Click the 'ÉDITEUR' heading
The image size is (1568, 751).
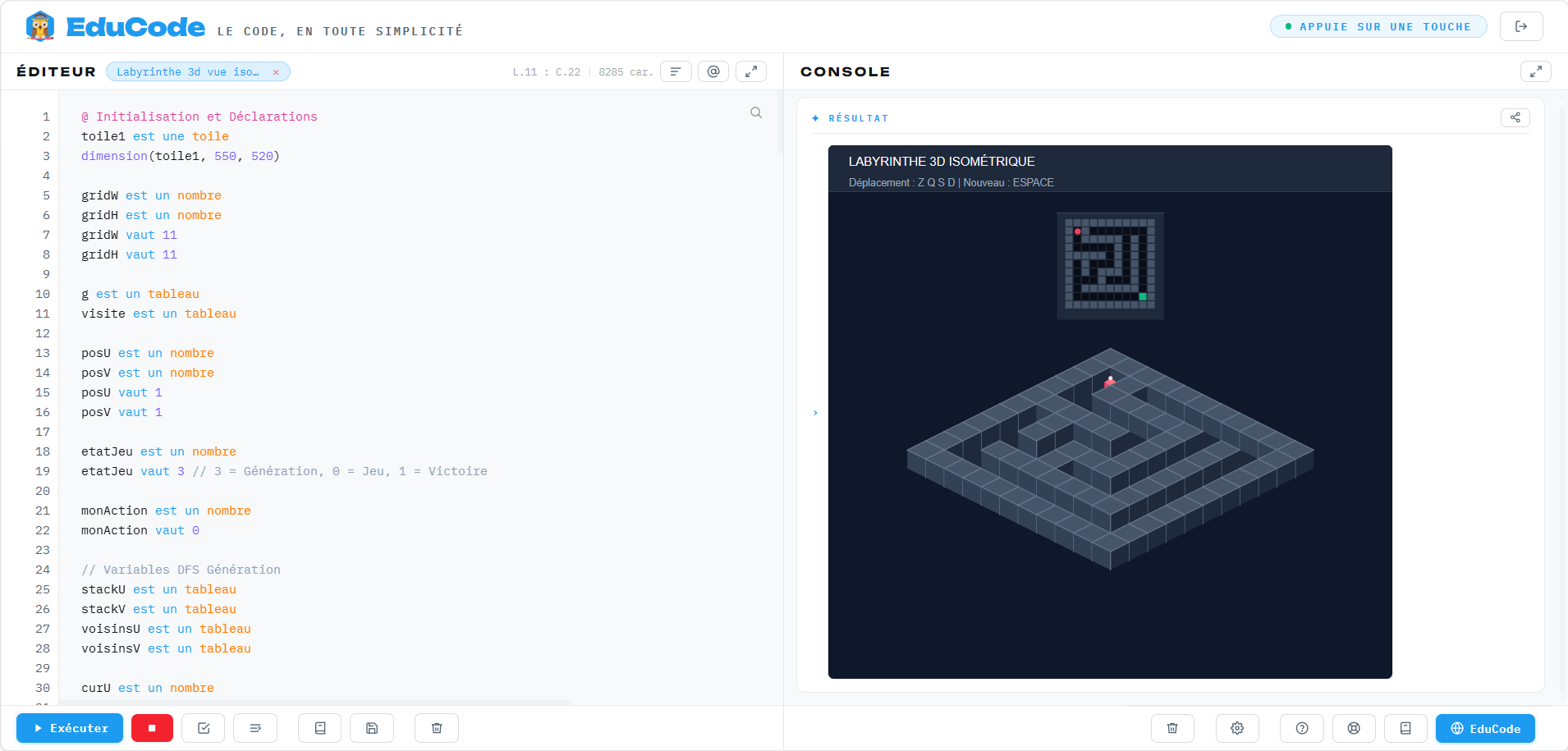[x=56, y=71]
